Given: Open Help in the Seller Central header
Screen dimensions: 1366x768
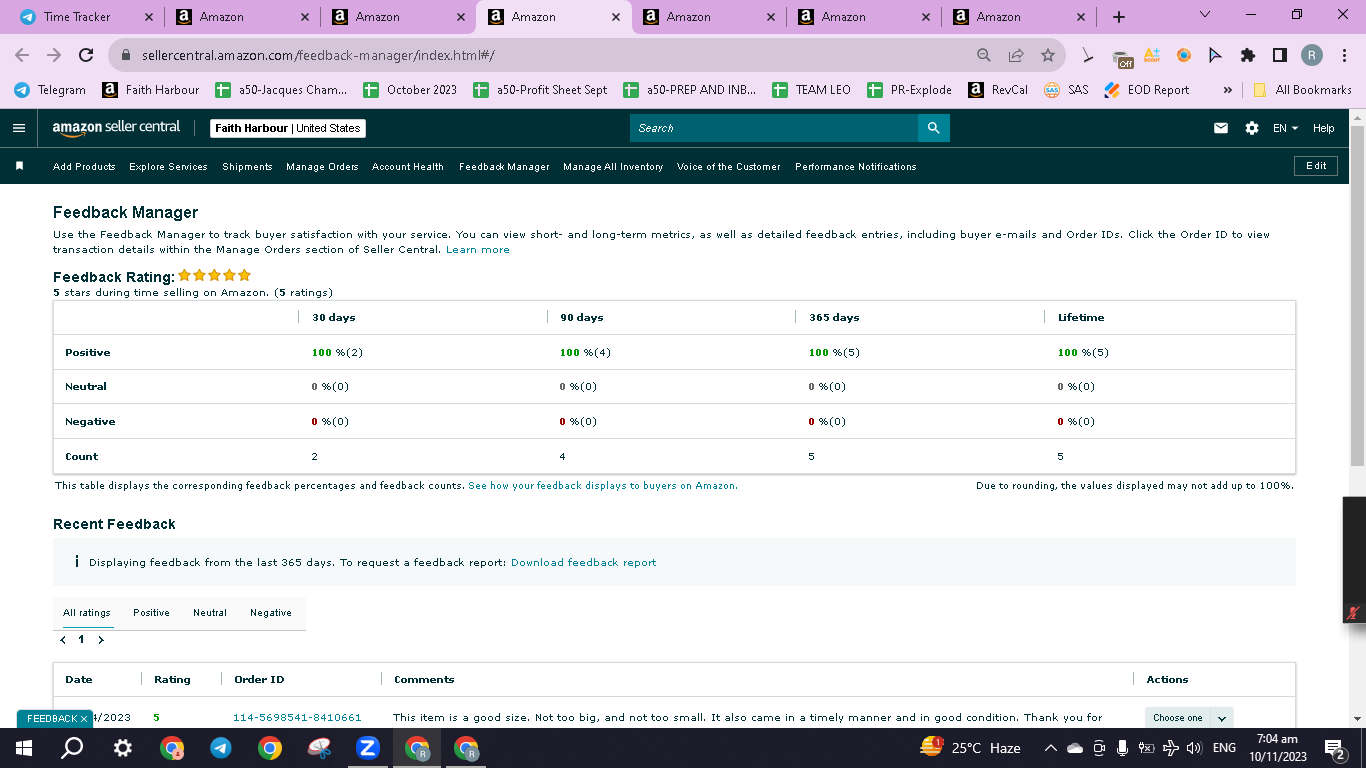Looking at the screenshot, I should (1324, 128).
